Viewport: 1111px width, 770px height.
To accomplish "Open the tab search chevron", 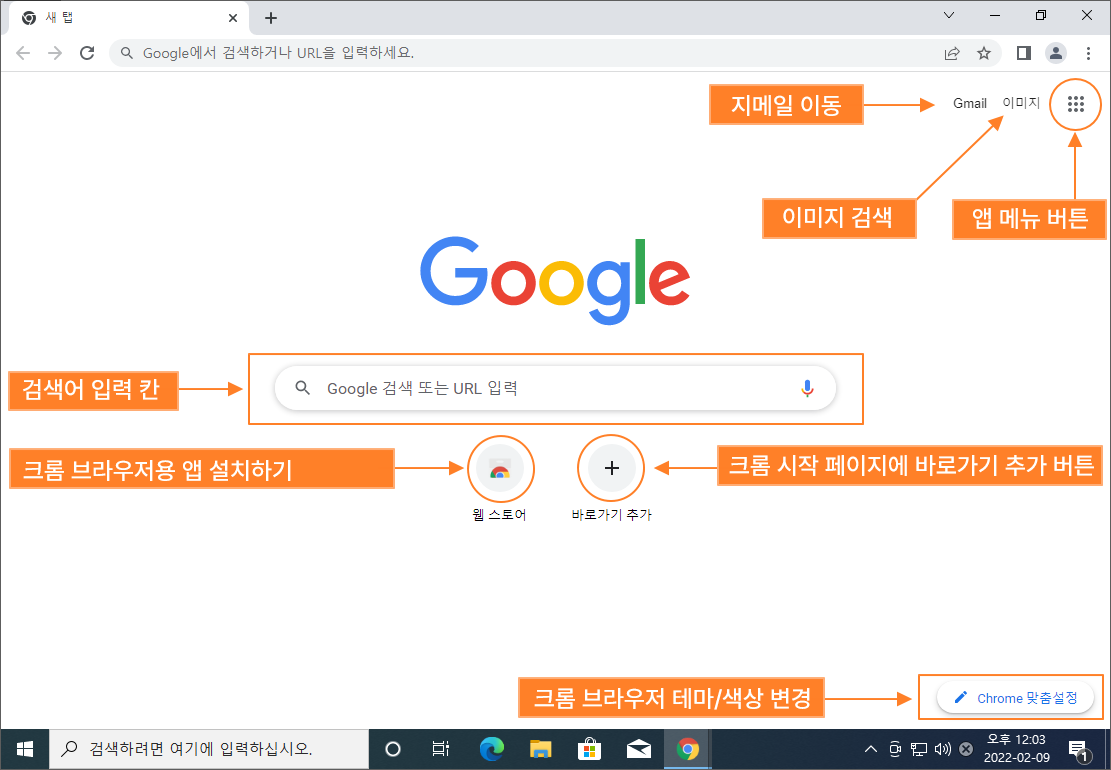I will click(x=949, y=16).
